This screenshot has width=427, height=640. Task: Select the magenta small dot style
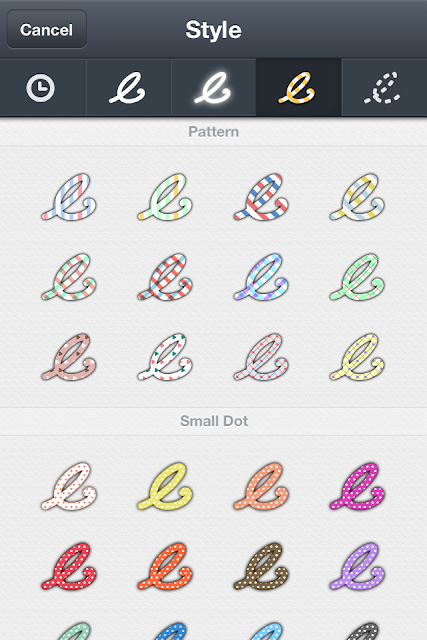[358, 486]
